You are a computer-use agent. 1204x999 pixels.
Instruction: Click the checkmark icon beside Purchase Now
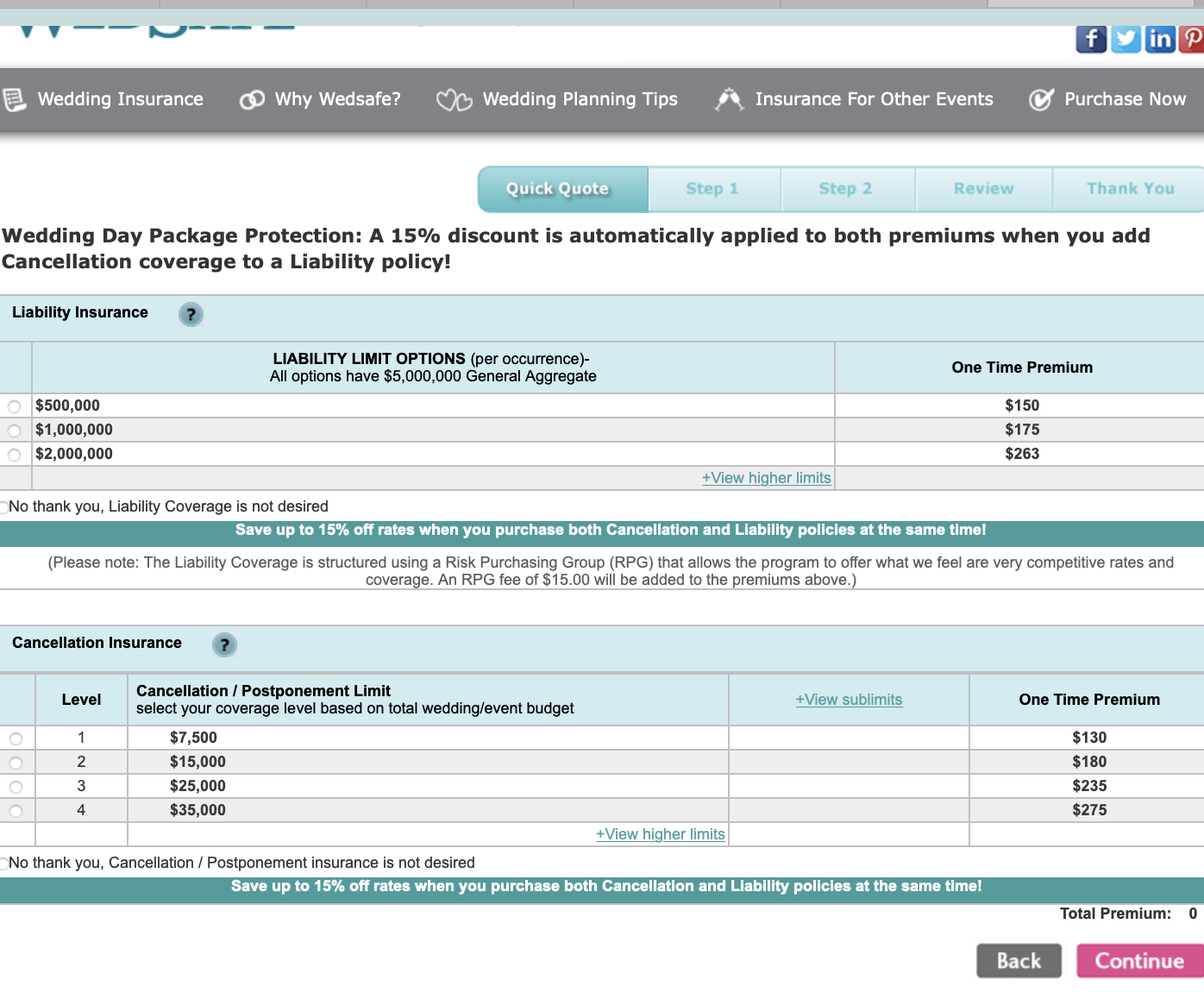[x=1041, y=100]
